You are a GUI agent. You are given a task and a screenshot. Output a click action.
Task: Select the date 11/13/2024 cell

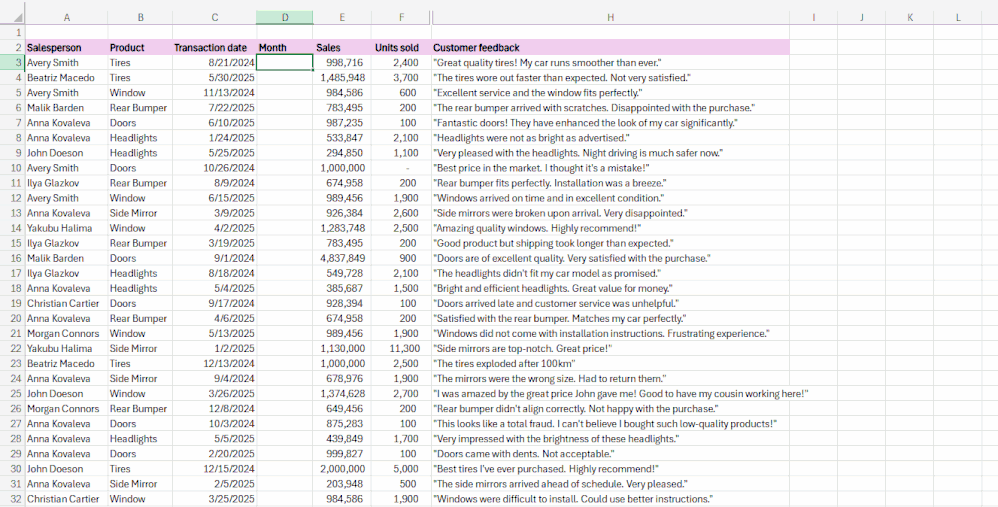tap(214, 93)
